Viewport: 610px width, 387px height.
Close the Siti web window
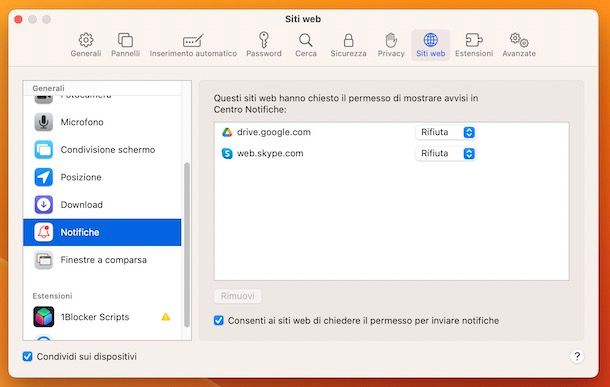[18, 19]
